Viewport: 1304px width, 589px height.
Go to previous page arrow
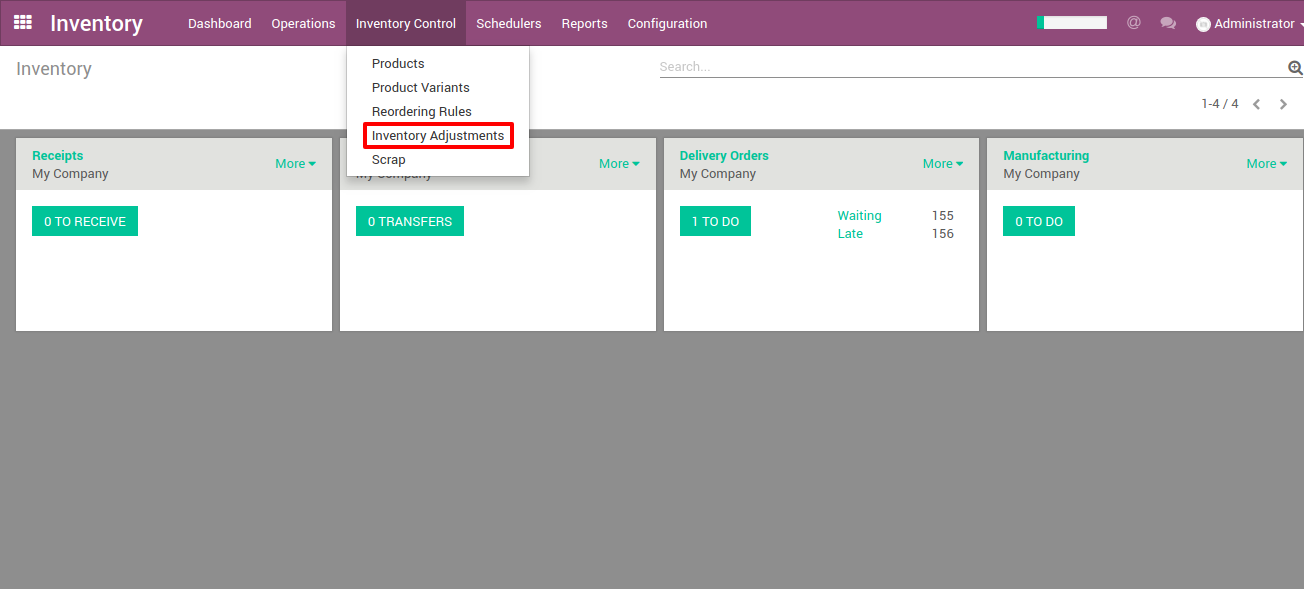(1257, 104)
